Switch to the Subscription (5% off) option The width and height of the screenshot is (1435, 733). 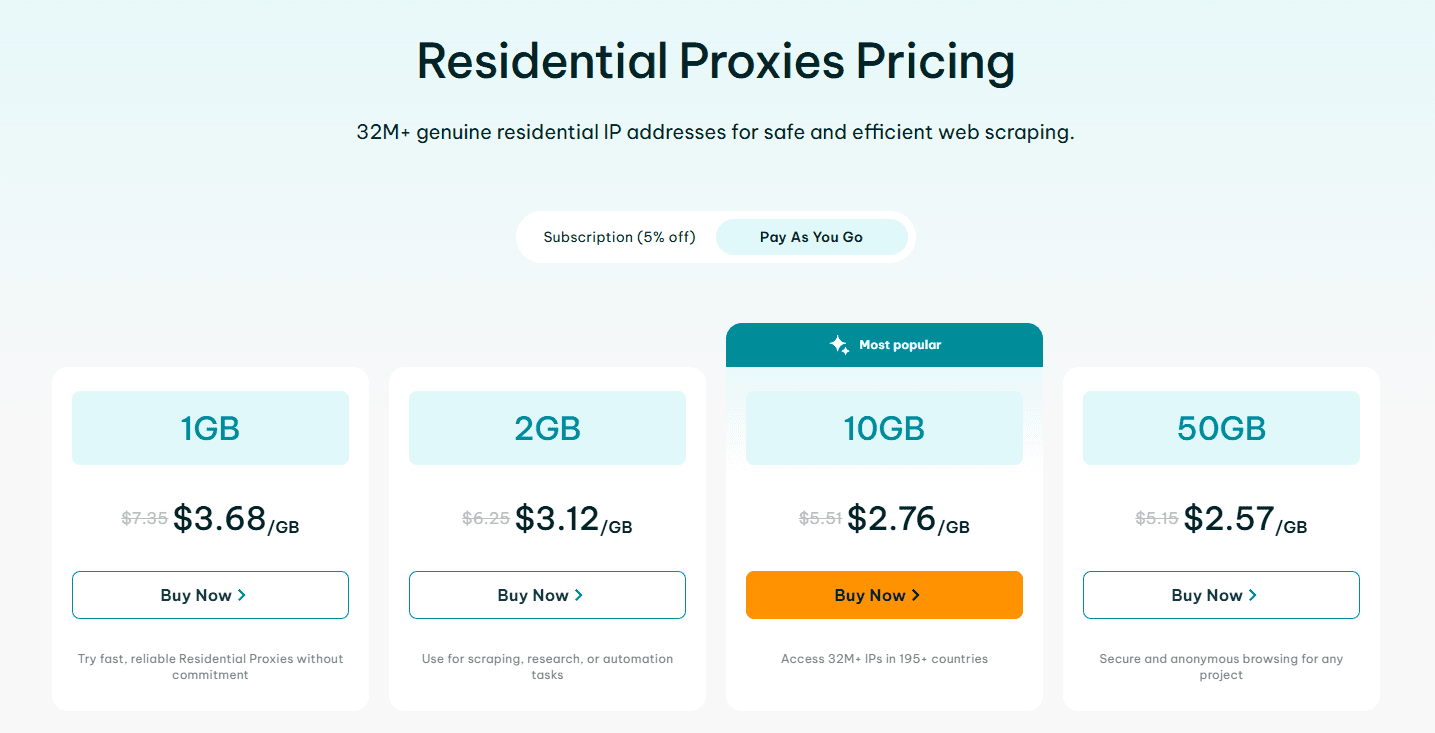click(619, 237)
